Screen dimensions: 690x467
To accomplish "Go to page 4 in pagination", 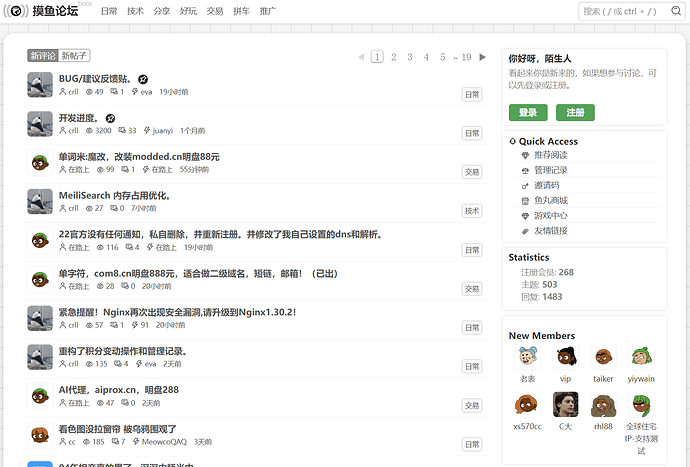I will 426,57.
